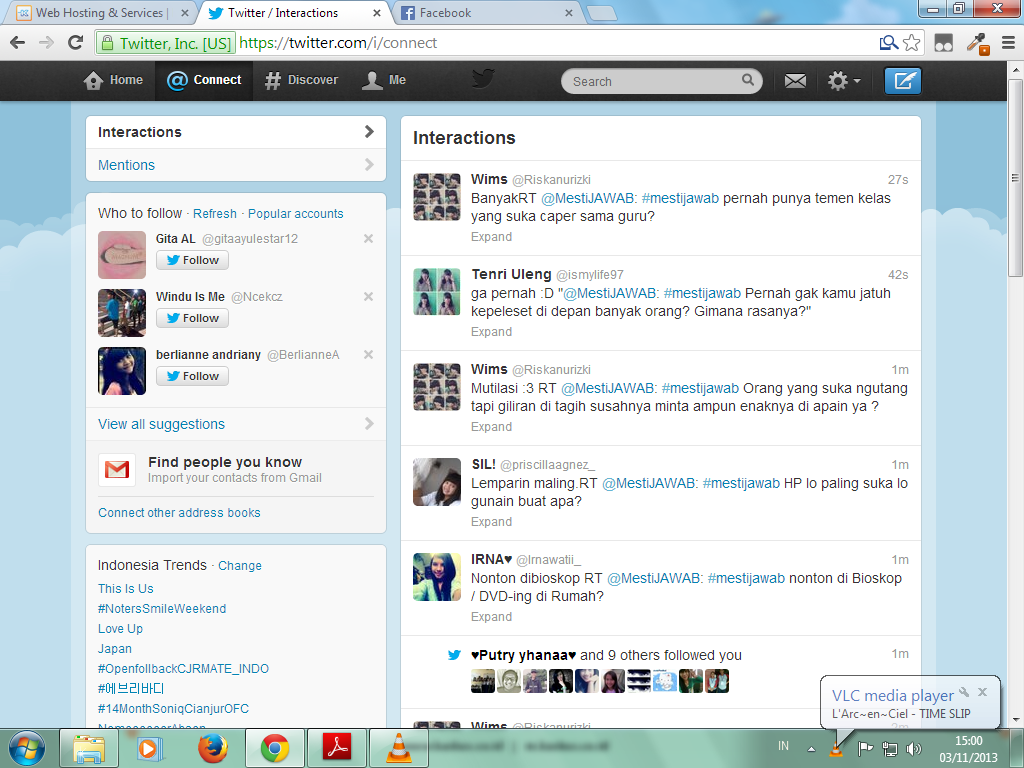This screenshot has width=1024, height=768.
Task: Click @MestiJAWAB mention in IRNA tweet
Action: pyautogui.click(x=654, y=578)
